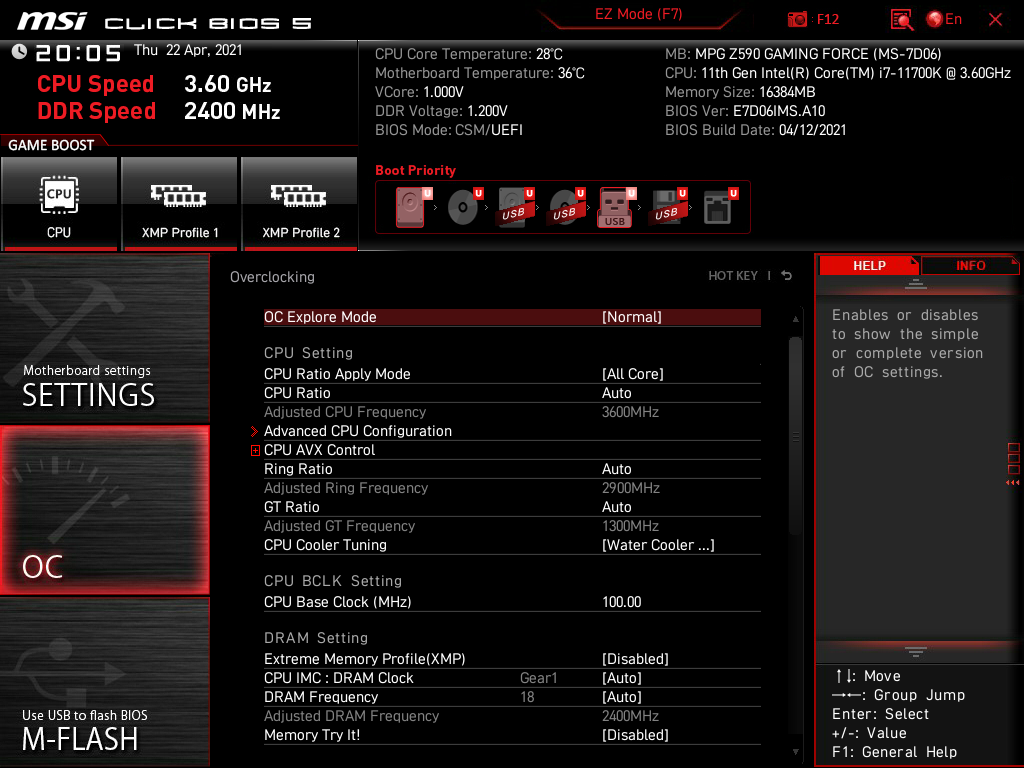Click the triple red arrows on right edge

[x=1012, y=483]
